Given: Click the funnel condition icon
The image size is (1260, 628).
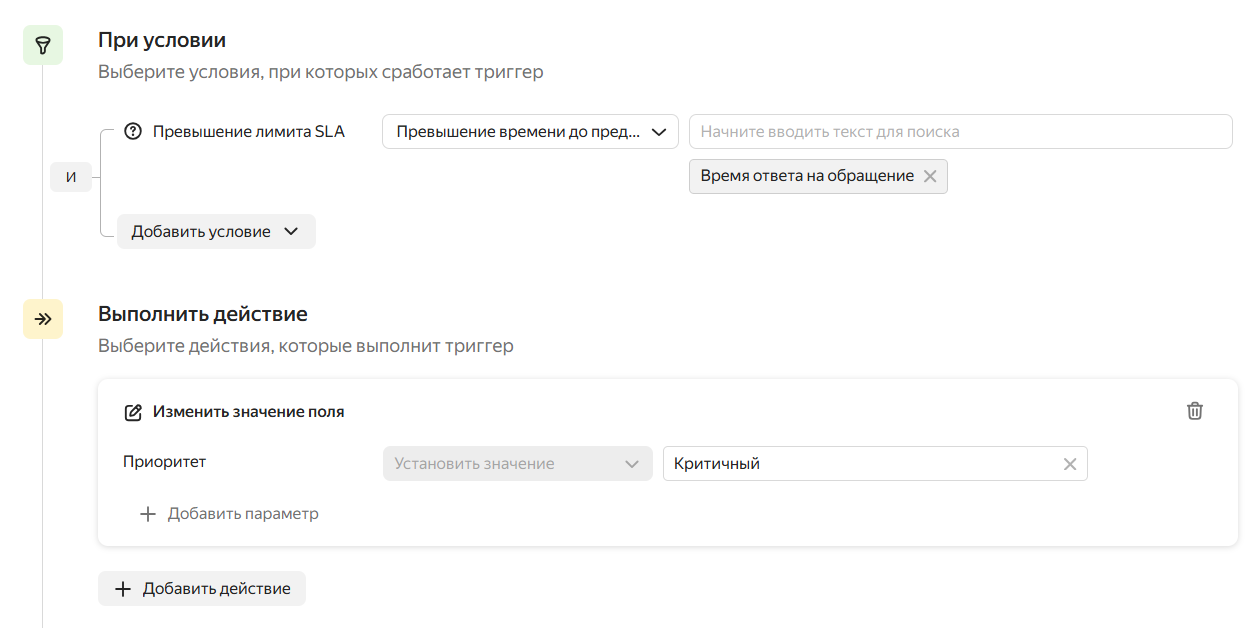Looking at the screenshot, I should [x=42, y=46].
